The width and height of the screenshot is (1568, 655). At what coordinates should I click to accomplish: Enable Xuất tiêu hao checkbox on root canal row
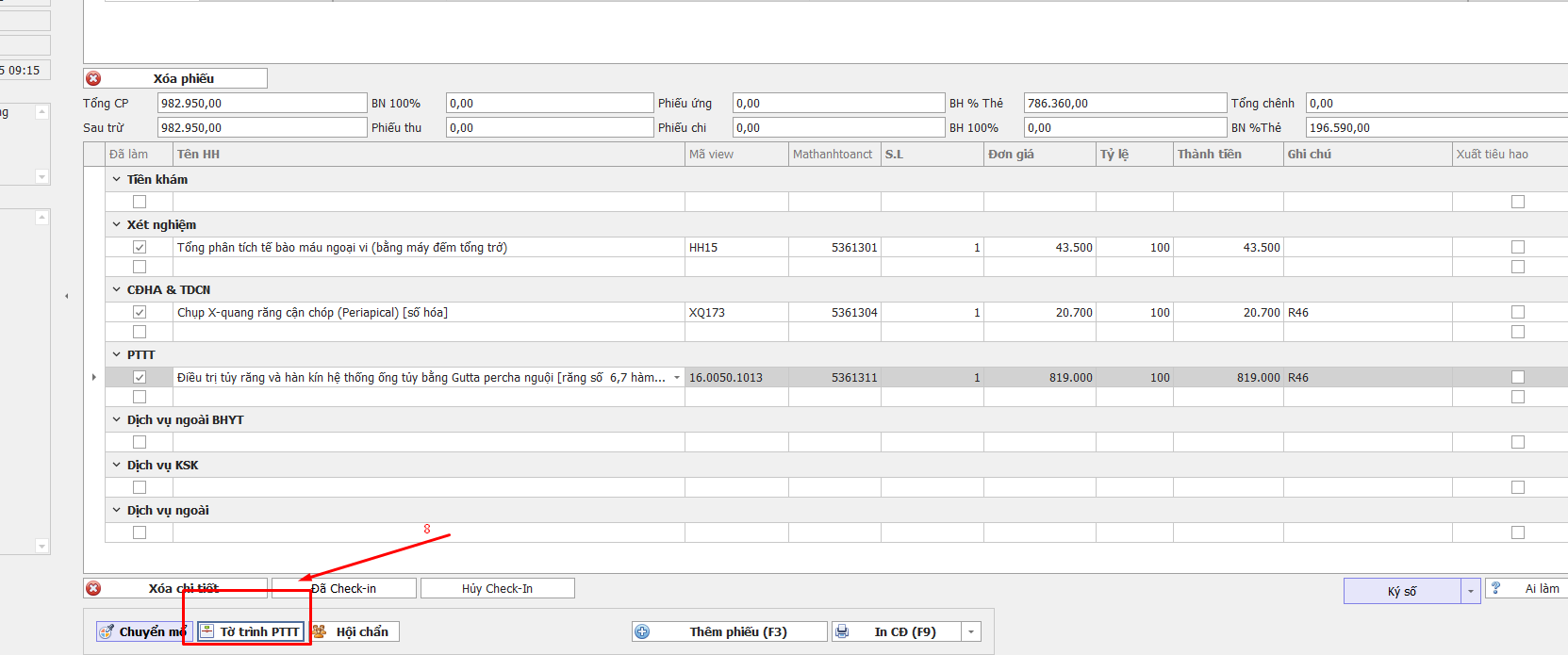(x=1517, y=377)
